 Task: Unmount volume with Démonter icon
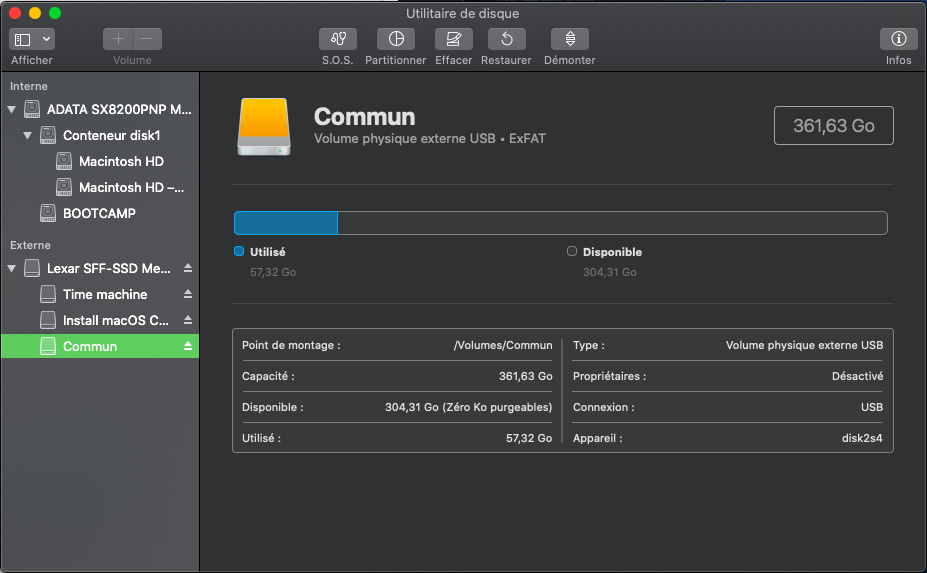point(569,39)
